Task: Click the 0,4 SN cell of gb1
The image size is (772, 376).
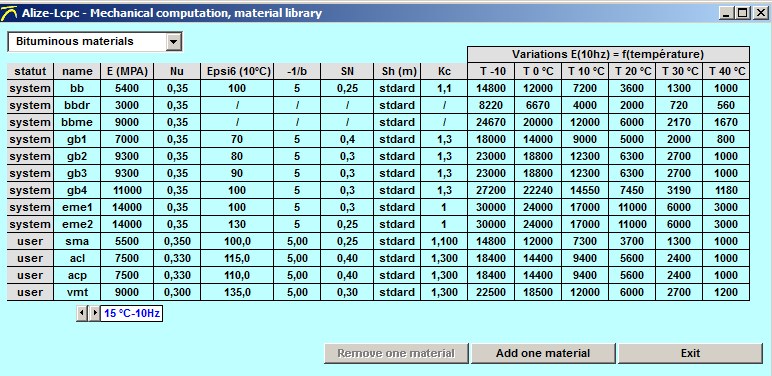Action: (x=347, y=139)
